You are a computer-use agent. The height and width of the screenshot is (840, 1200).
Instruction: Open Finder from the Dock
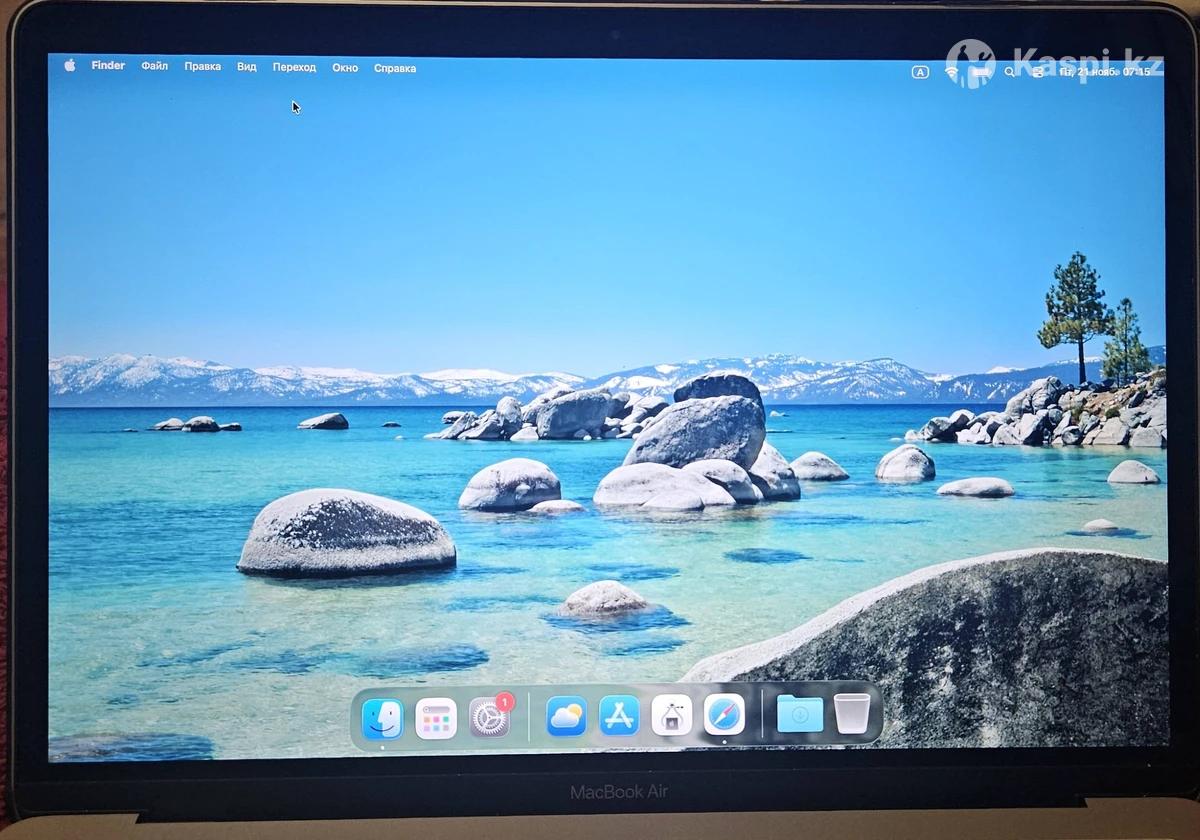pos(382,718)
